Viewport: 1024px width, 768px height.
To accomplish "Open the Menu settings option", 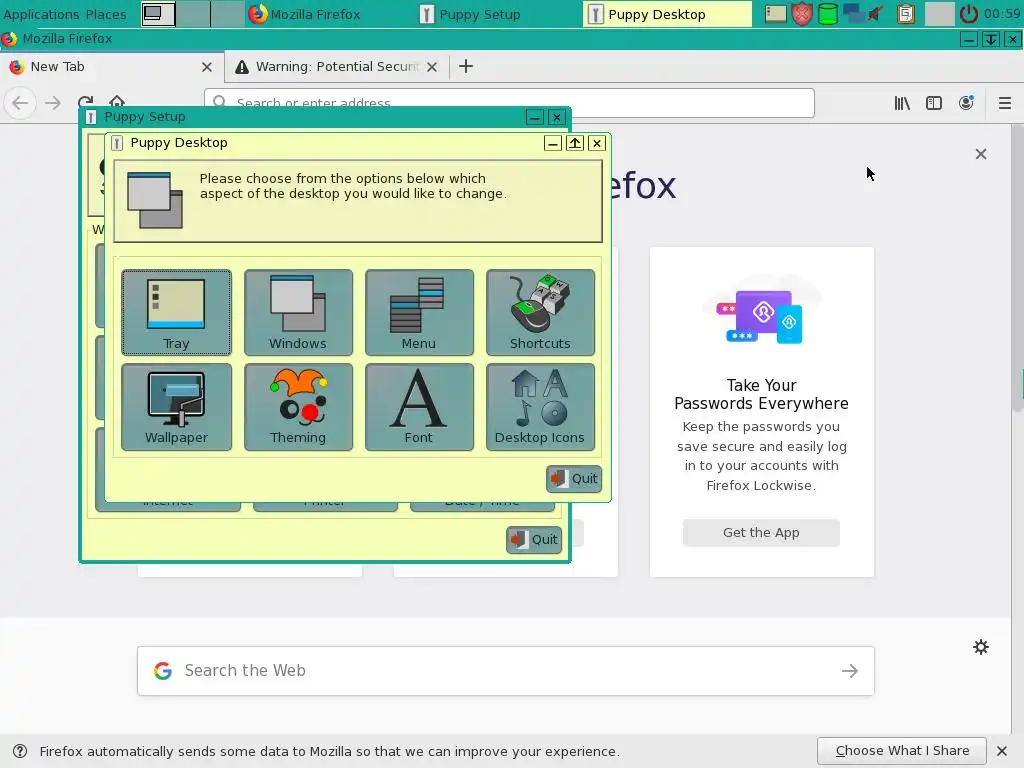I will 419,312.
